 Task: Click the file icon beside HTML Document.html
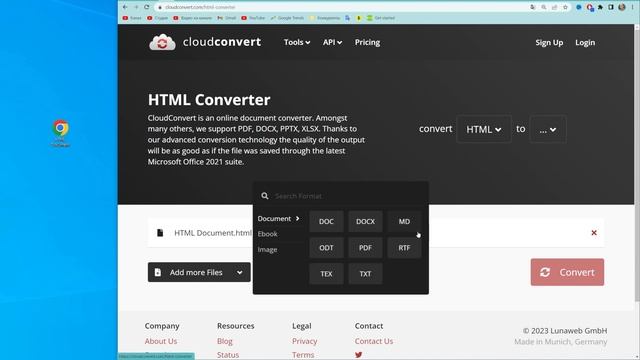coord(160,233)
